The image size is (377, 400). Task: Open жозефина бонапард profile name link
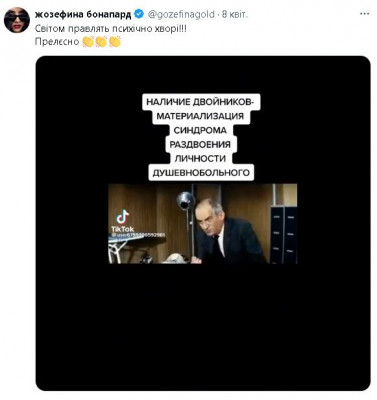[x=83, y=14]
